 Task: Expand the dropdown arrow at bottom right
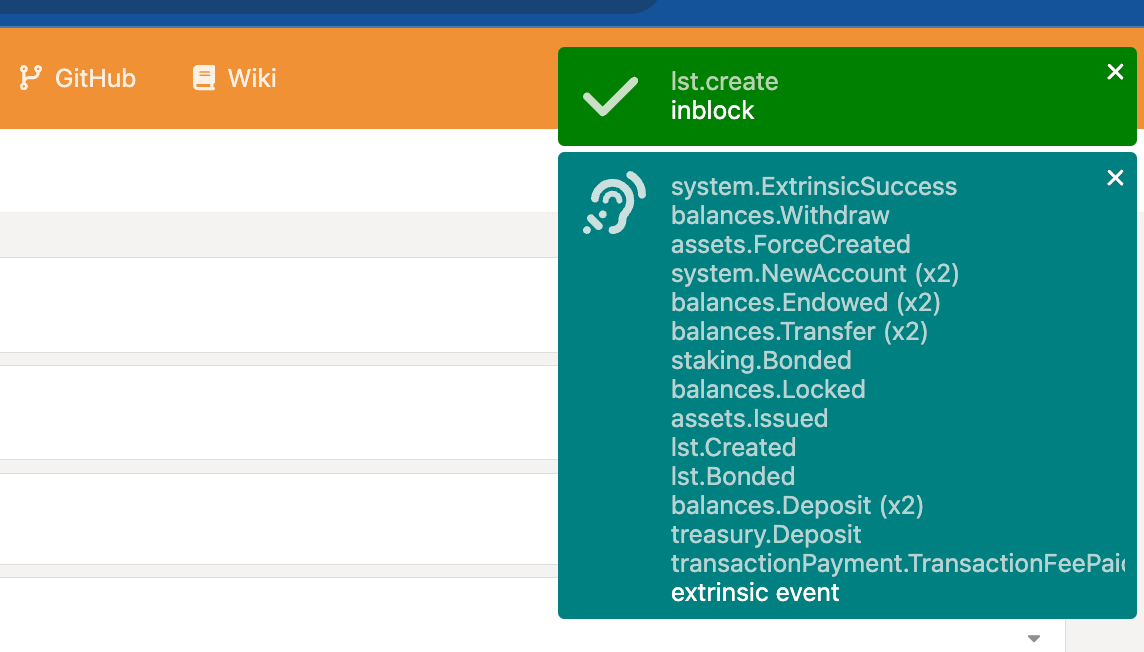(1034, 638)
